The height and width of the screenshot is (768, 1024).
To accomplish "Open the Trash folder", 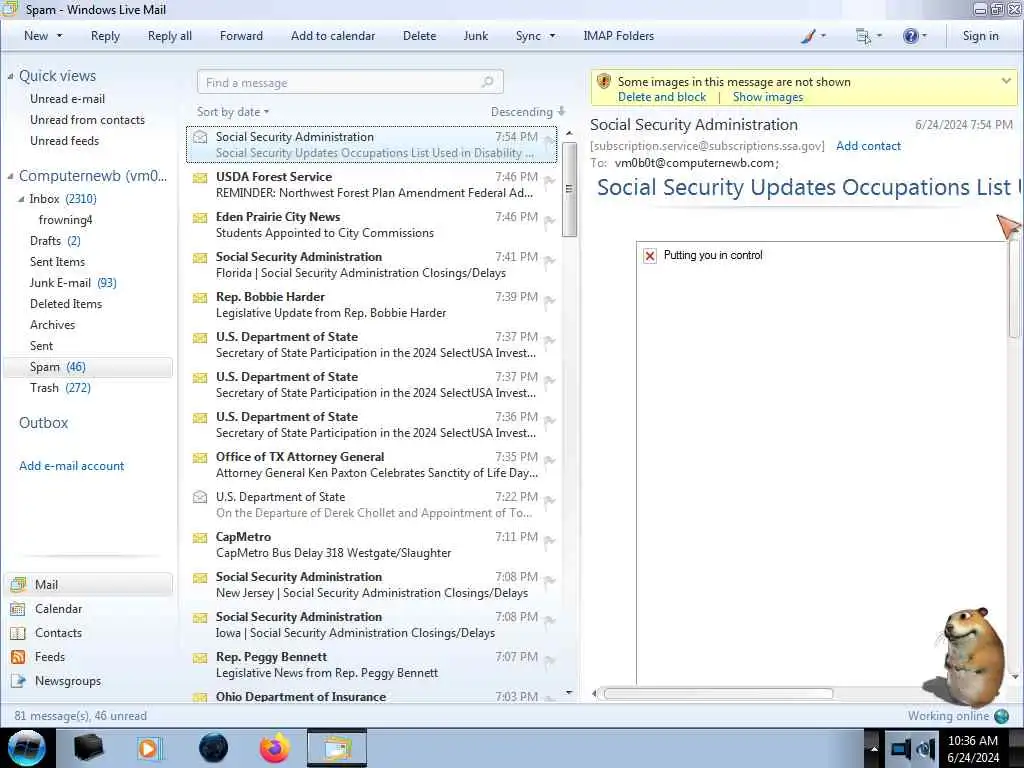I will pyautogui.click(x=60, y=388).
